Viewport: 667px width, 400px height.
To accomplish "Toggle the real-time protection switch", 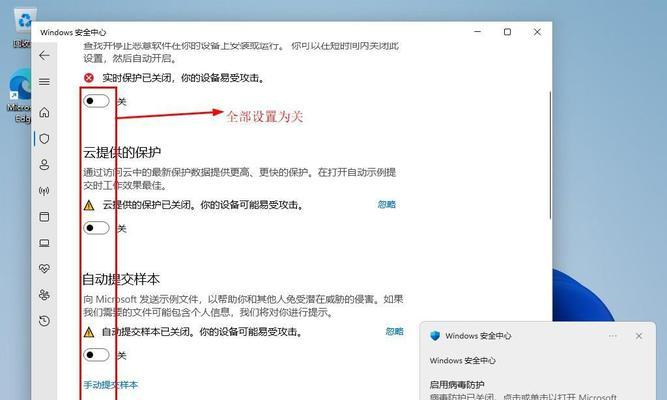I will [96, 101].
